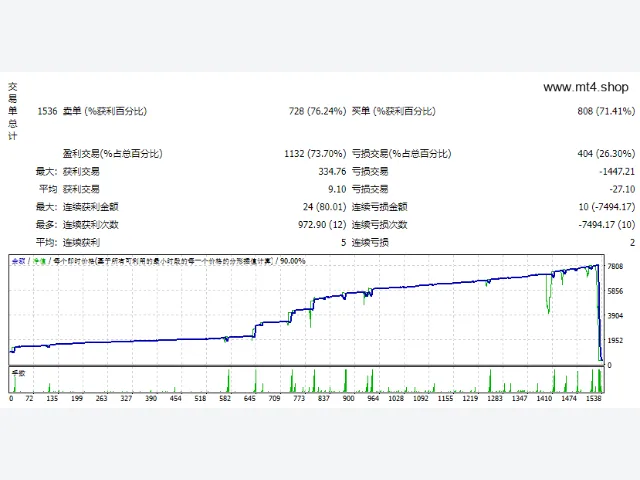The image size is (640, 480).
Task: Click the 净值 legend entry in chart header
Action: point(40,261)
